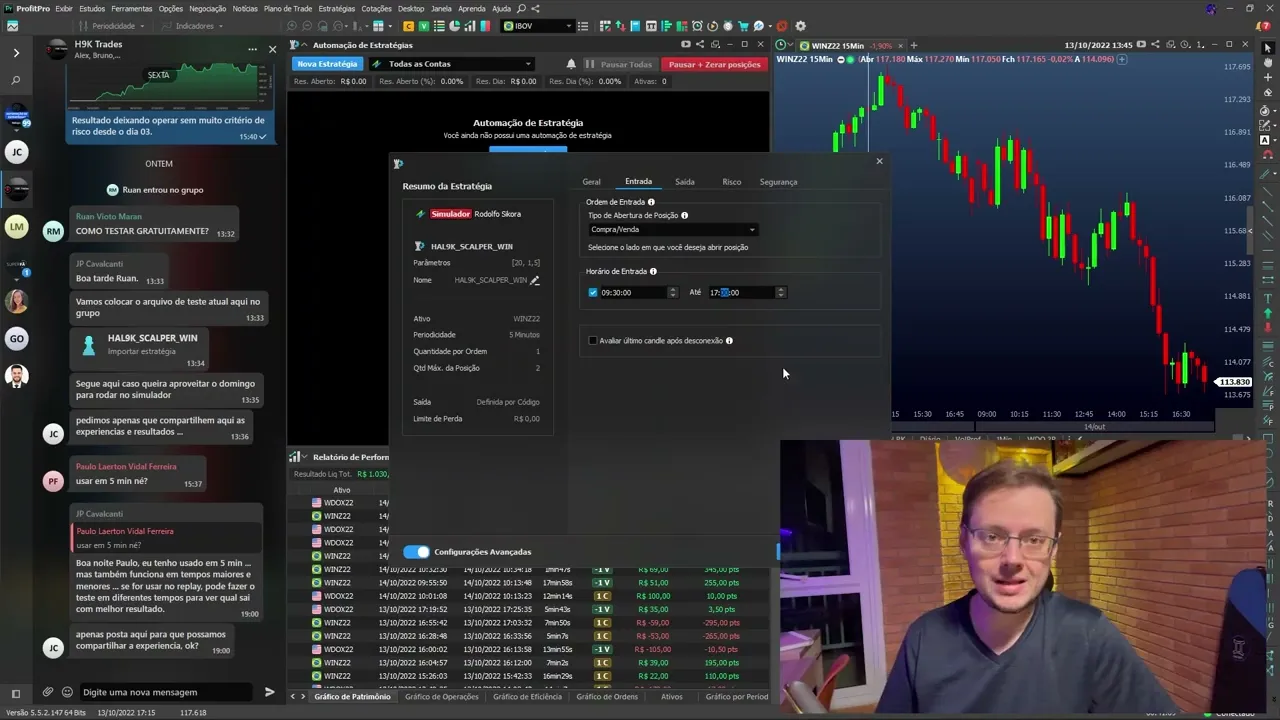
Task: Click the plus icon after chart OHLC values
Action: click(1121, 59)
